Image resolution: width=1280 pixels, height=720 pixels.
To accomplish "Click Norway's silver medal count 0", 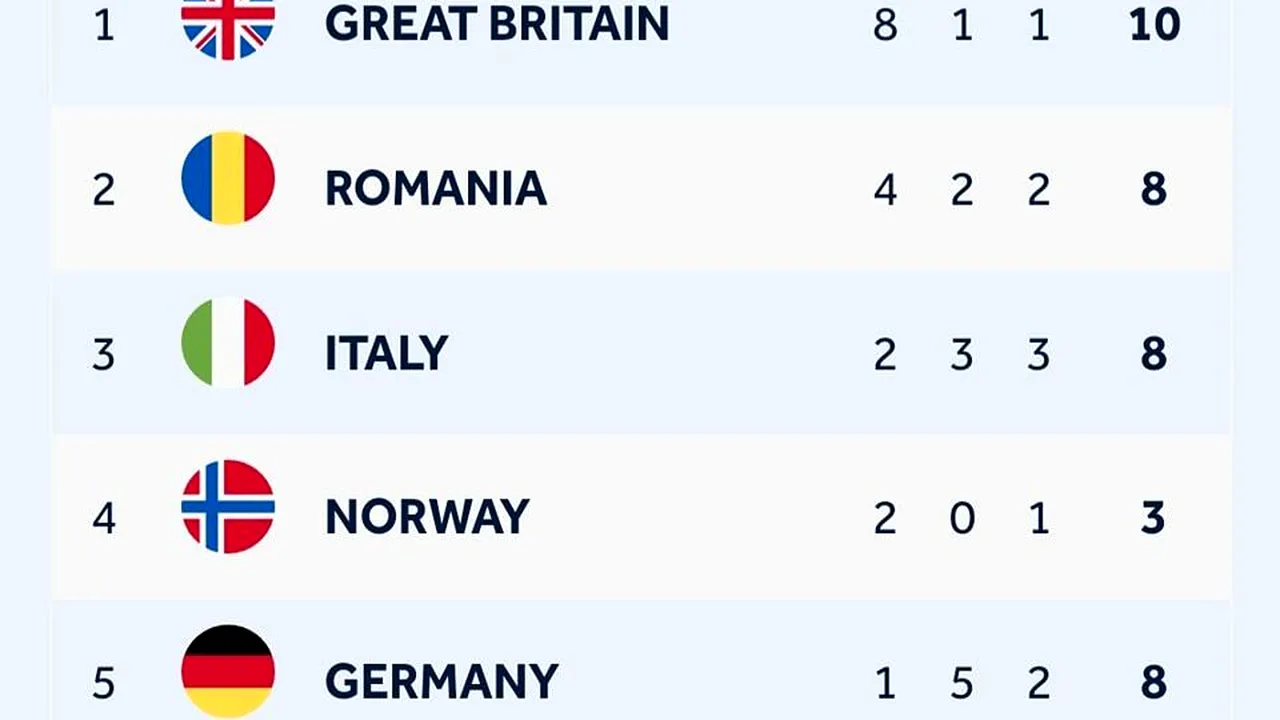I will 962,518.
